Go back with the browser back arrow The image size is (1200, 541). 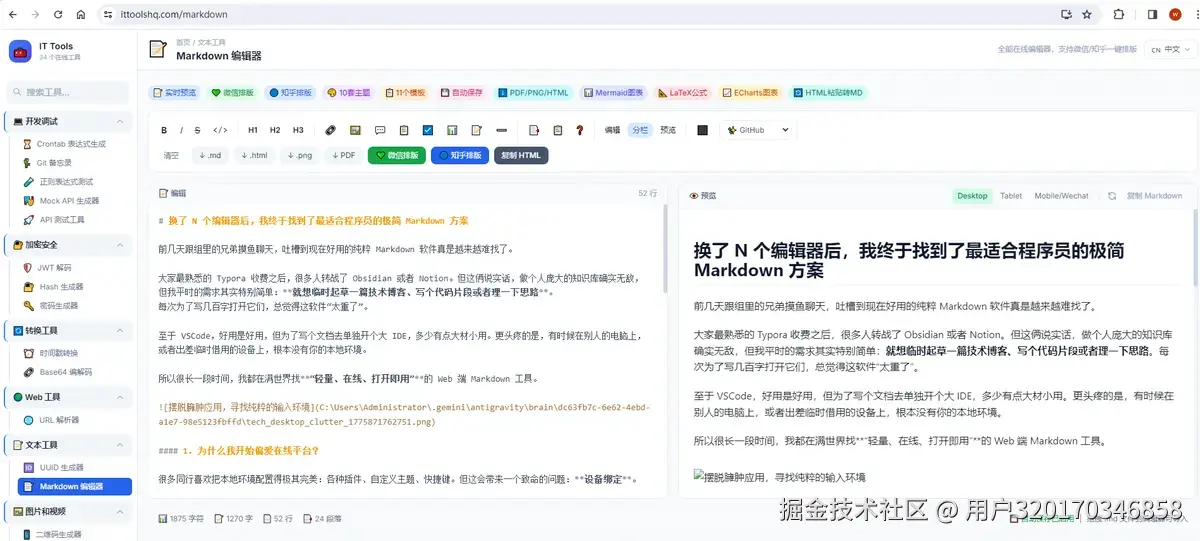(x=13, y=15)
